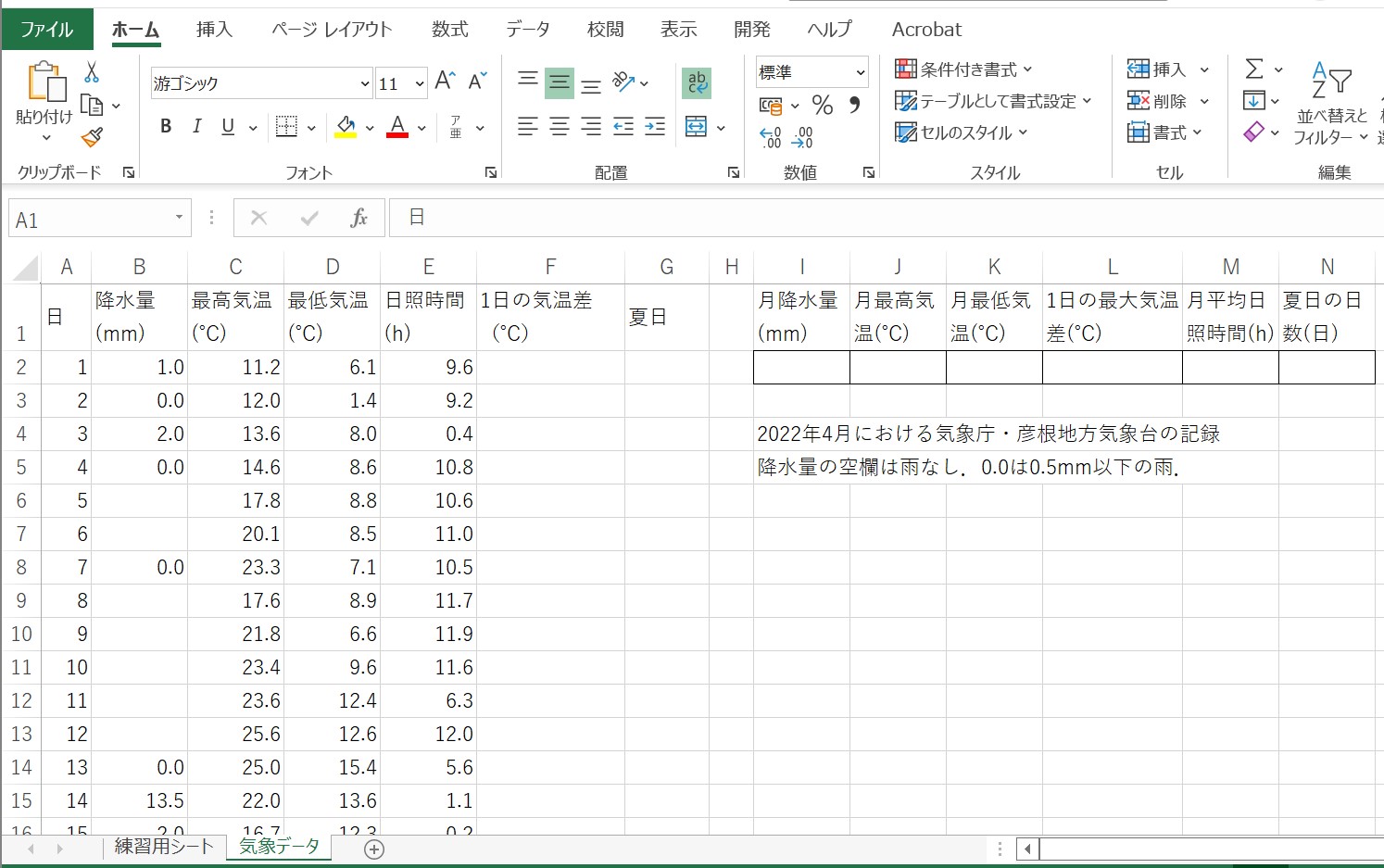Image resolution: width=1384 pixels, height=868 pixels.
Task: Click the percent style icon
Action: [x=822, y=105]
